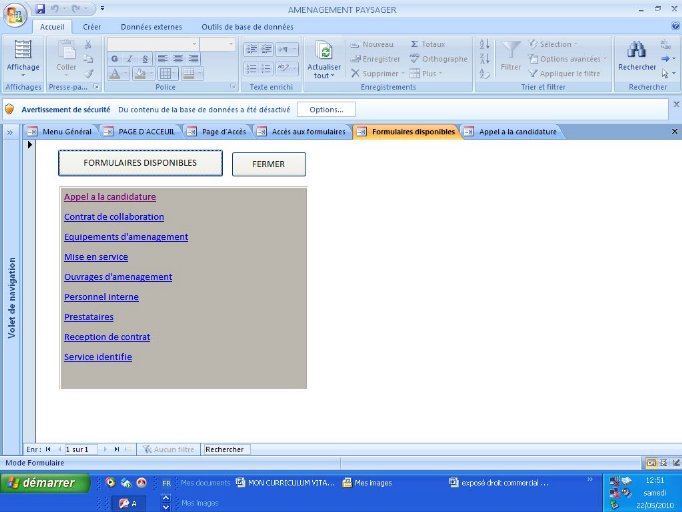
Task: Click the Filtrer funnel icon
Action: coord(510,52)
